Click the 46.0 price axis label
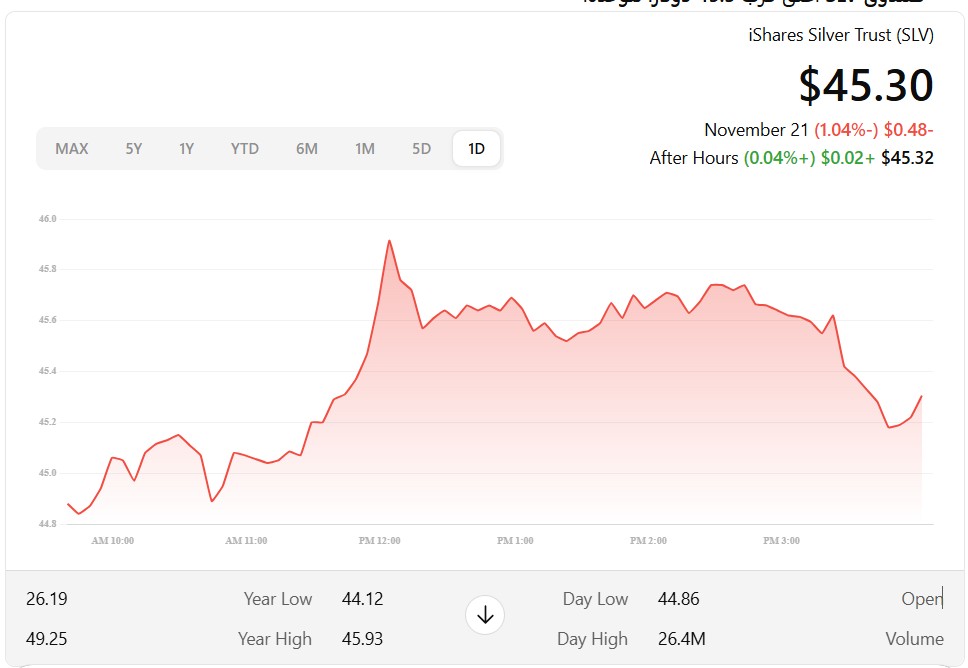 point(47,218)
